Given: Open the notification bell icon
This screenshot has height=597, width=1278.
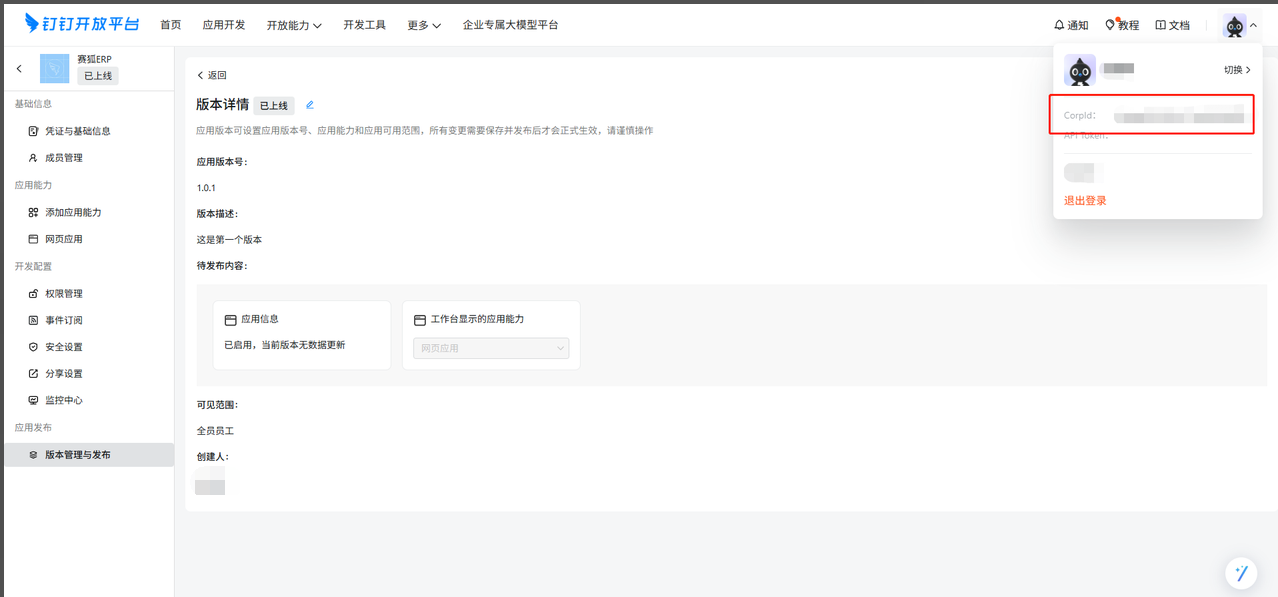Looking at the screenshot, I should [x=1059, y=25].
